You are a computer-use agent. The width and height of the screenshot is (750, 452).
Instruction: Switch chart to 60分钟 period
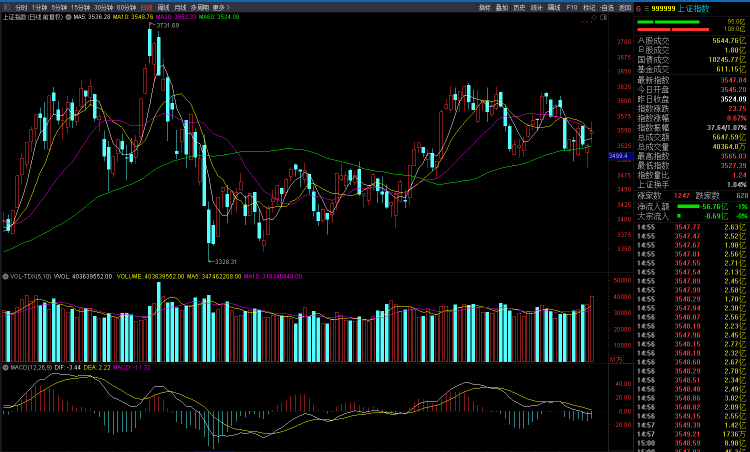pyautogui.click(x=126, y=8)
